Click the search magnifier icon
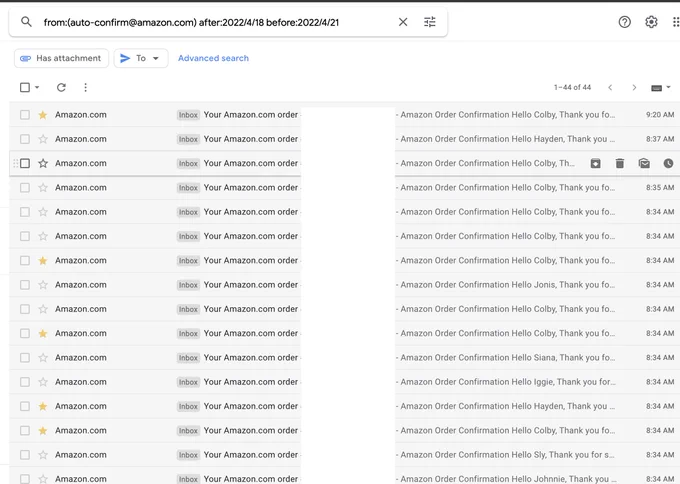 click(x=26, y=22)
